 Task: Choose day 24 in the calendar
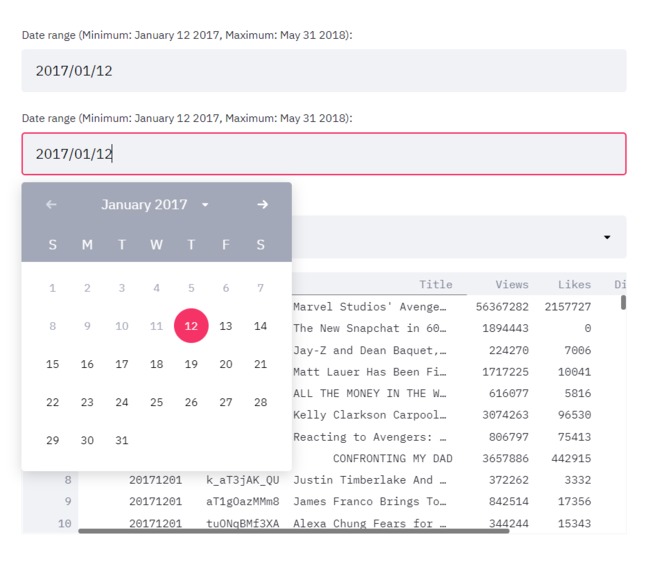[x=122, y=402]
